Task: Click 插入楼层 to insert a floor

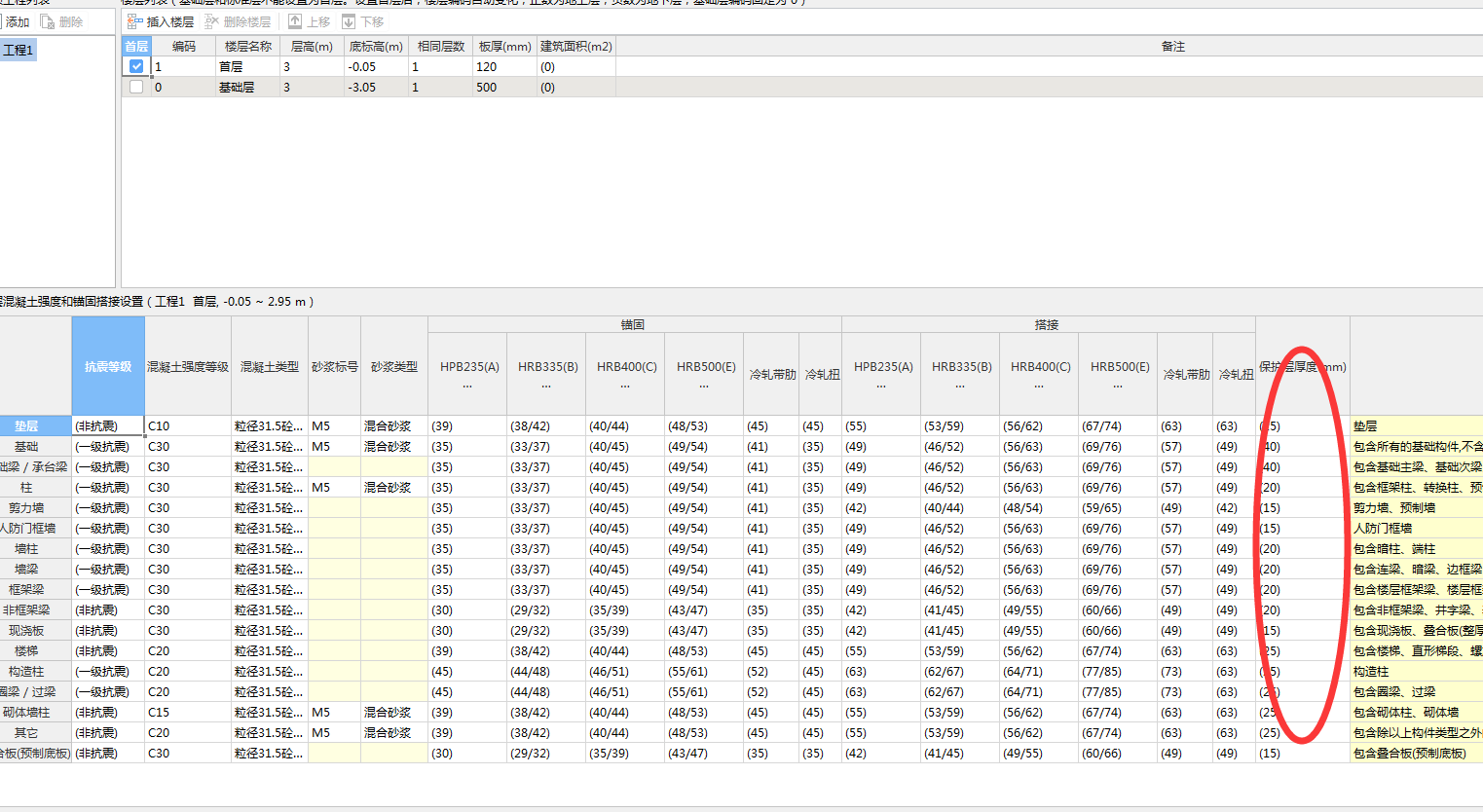Action: pos(161,21)
